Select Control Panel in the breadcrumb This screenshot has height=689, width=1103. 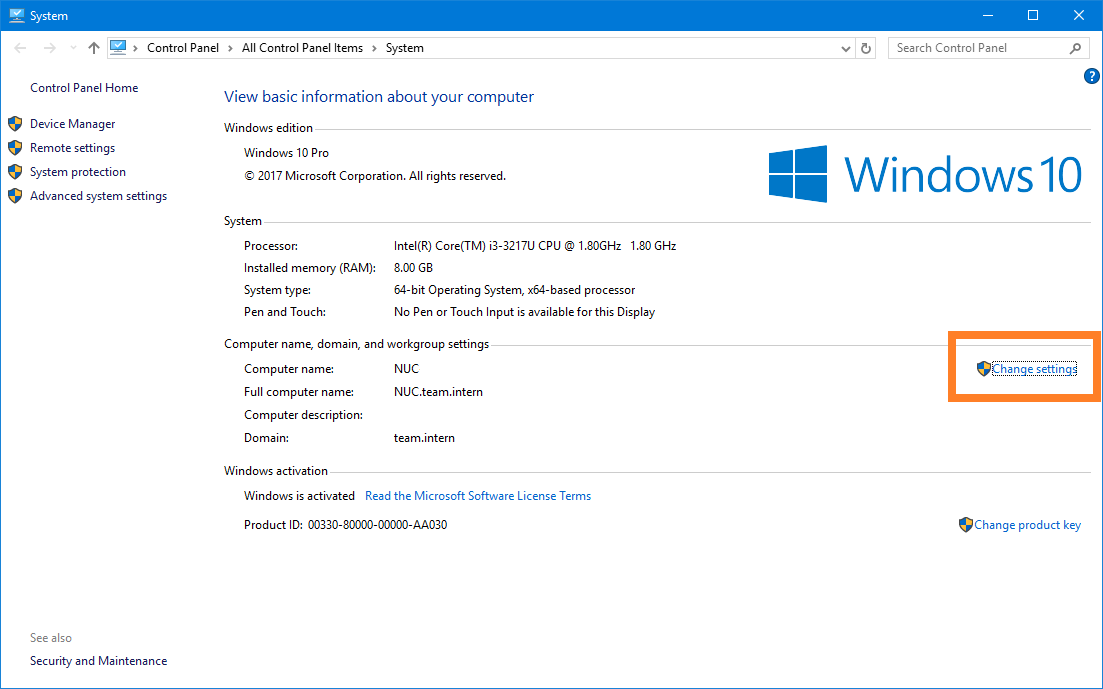tap(183, 48)
